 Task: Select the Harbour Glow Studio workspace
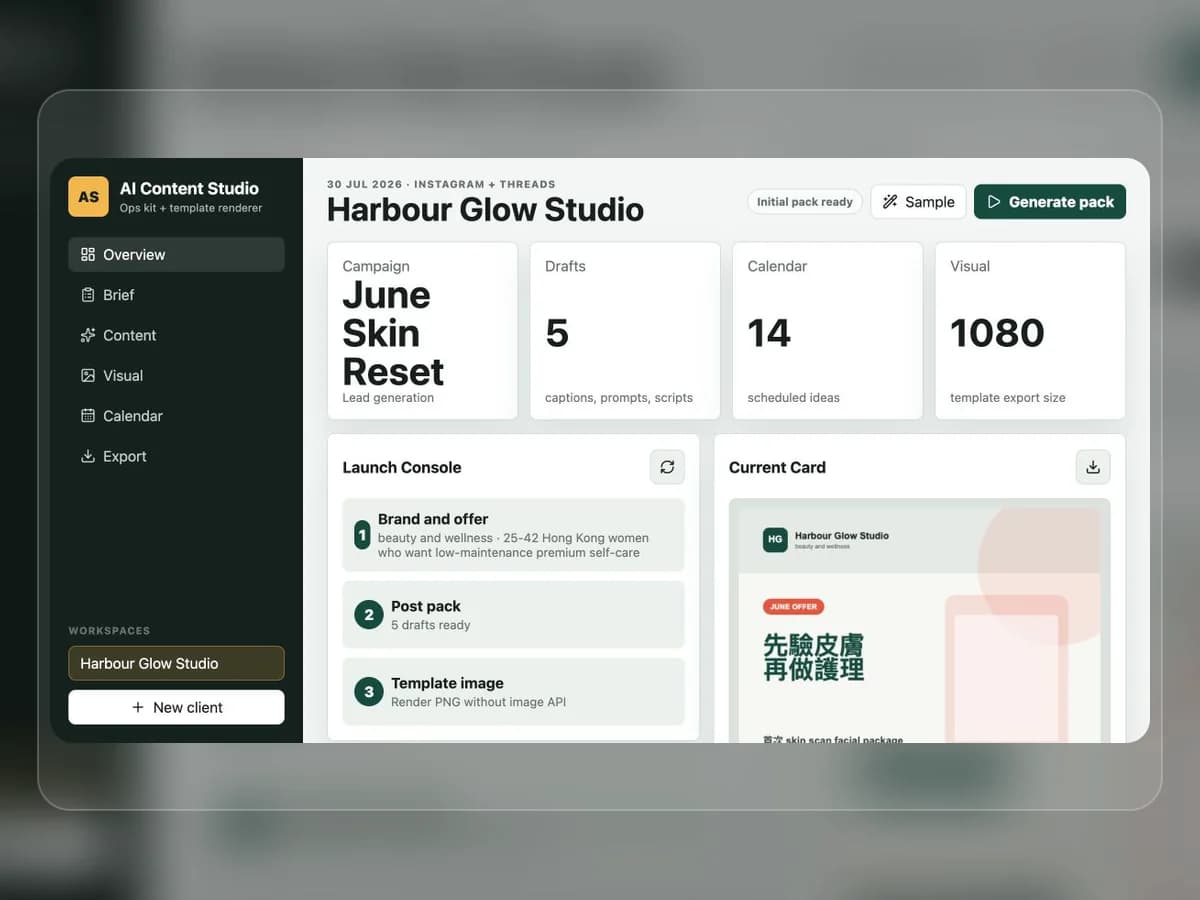pyautogui.click(x=176, y=663)
